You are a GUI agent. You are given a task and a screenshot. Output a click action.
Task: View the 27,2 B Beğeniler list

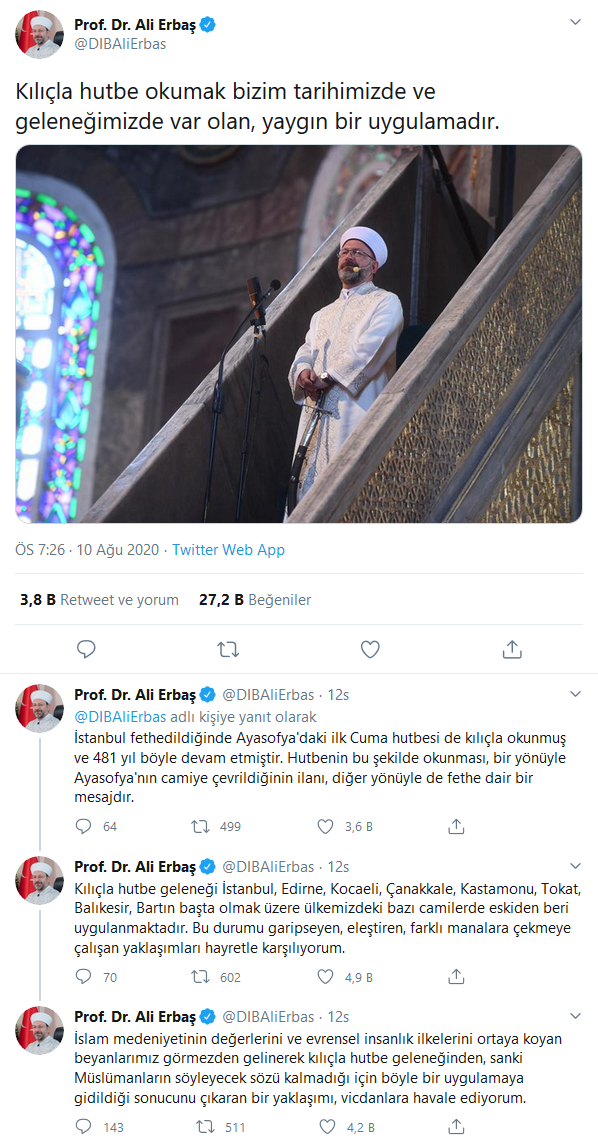coord(255,600)
